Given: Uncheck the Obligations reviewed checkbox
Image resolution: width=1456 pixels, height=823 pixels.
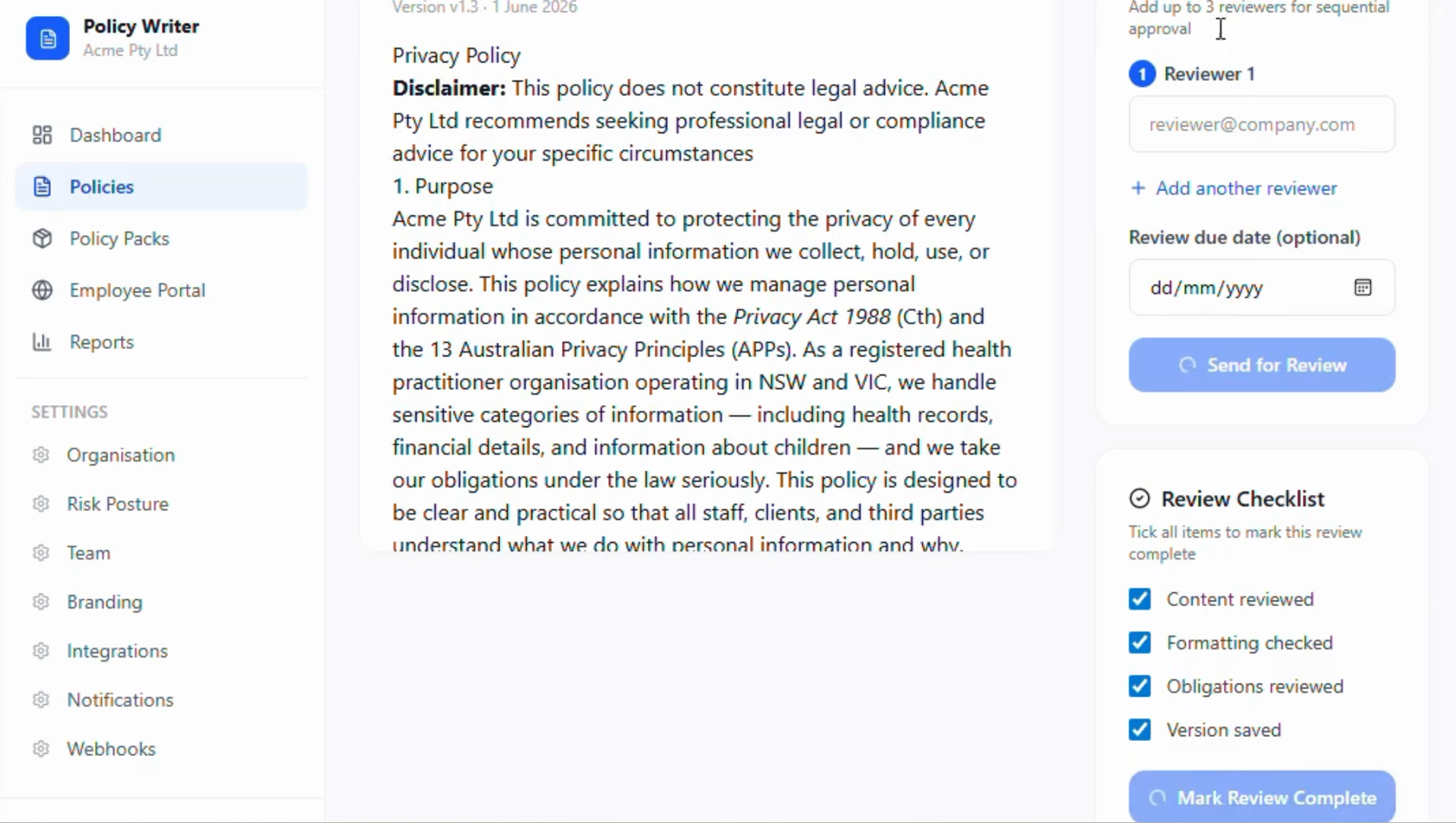Looking at the screenshot, I should pyautogui.click(x=1140, y=686).
